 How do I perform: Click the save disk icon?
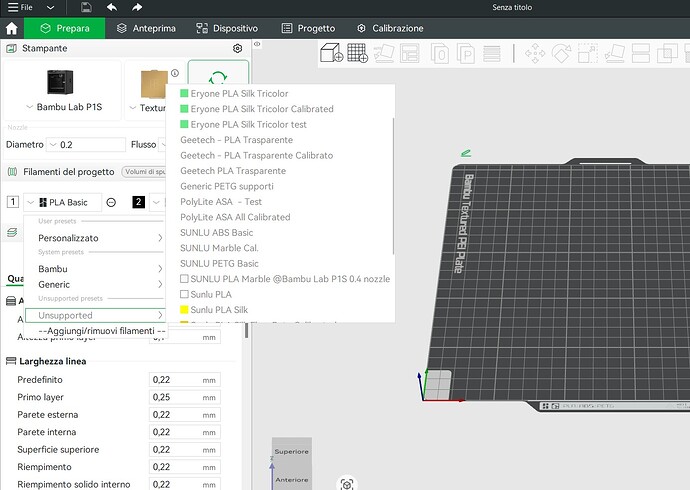tap(87, 7)
